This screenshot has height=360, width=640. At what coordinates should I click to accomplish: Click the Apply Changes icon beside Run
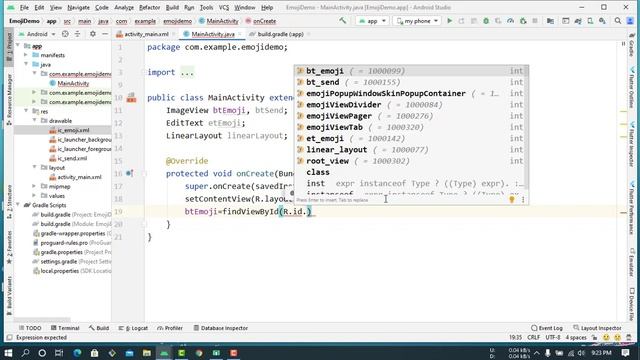coord(461,21)
